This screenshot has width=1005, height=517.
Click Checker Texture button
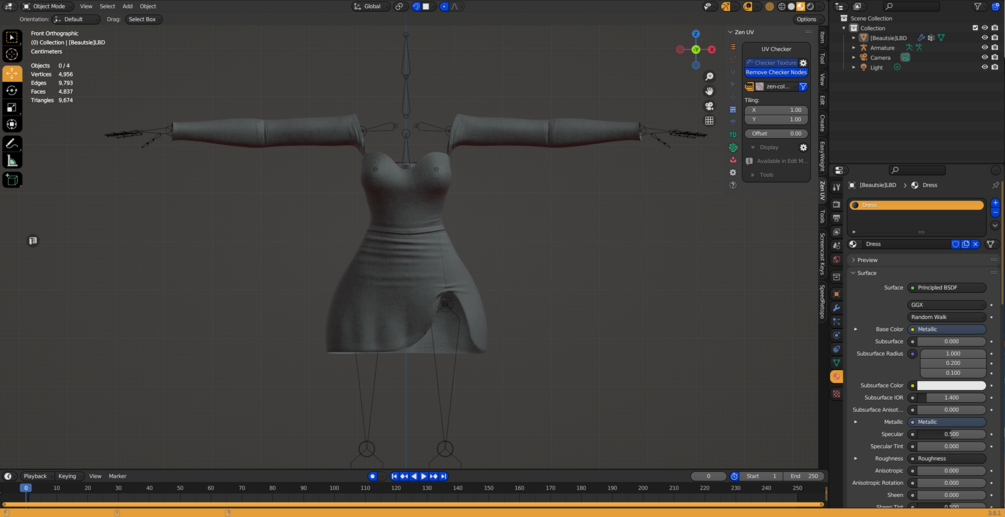click(x=771, y=63)
